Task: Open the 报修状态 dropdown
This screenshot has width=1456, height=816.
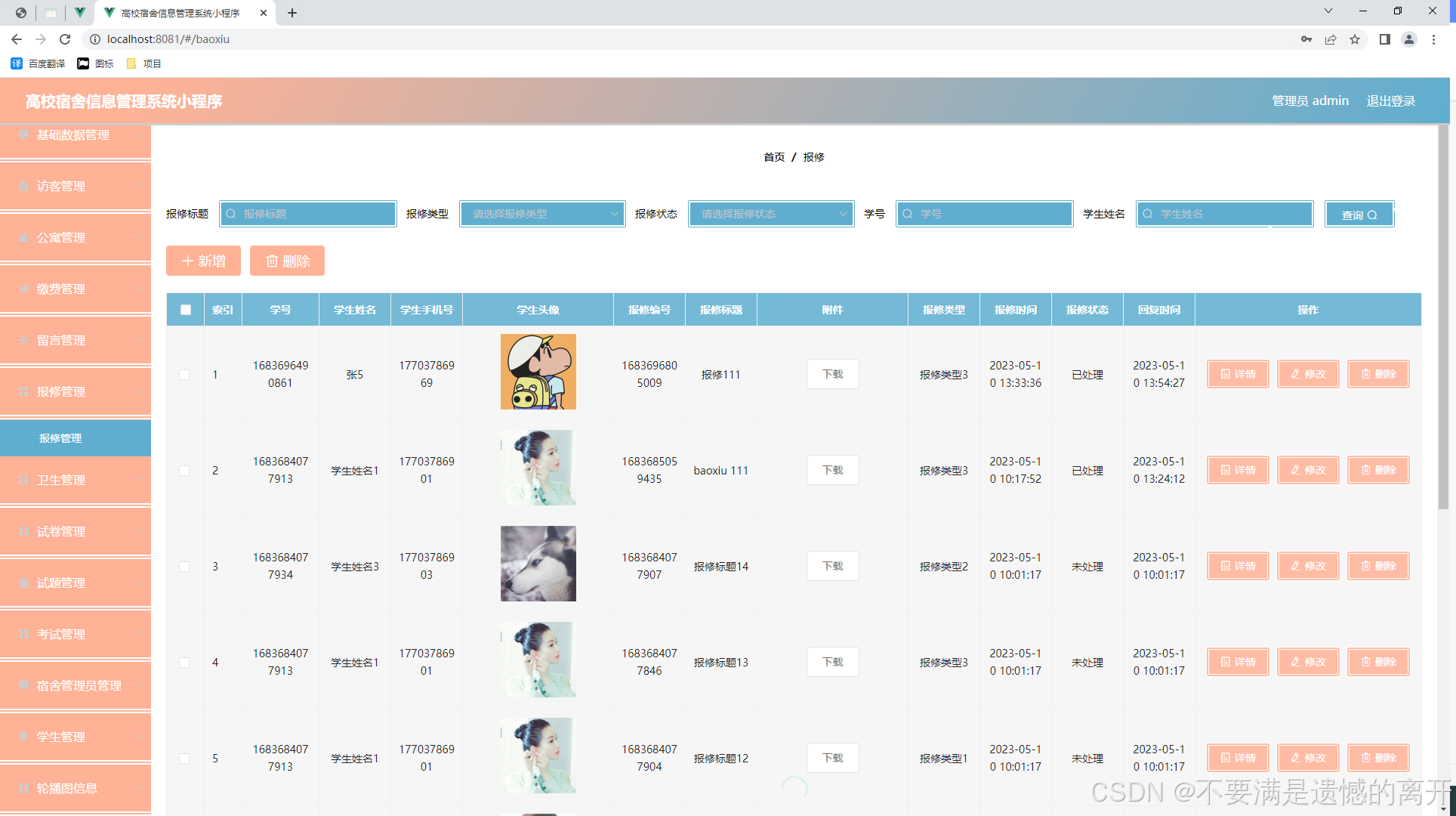Action: [x=771, y=214]
